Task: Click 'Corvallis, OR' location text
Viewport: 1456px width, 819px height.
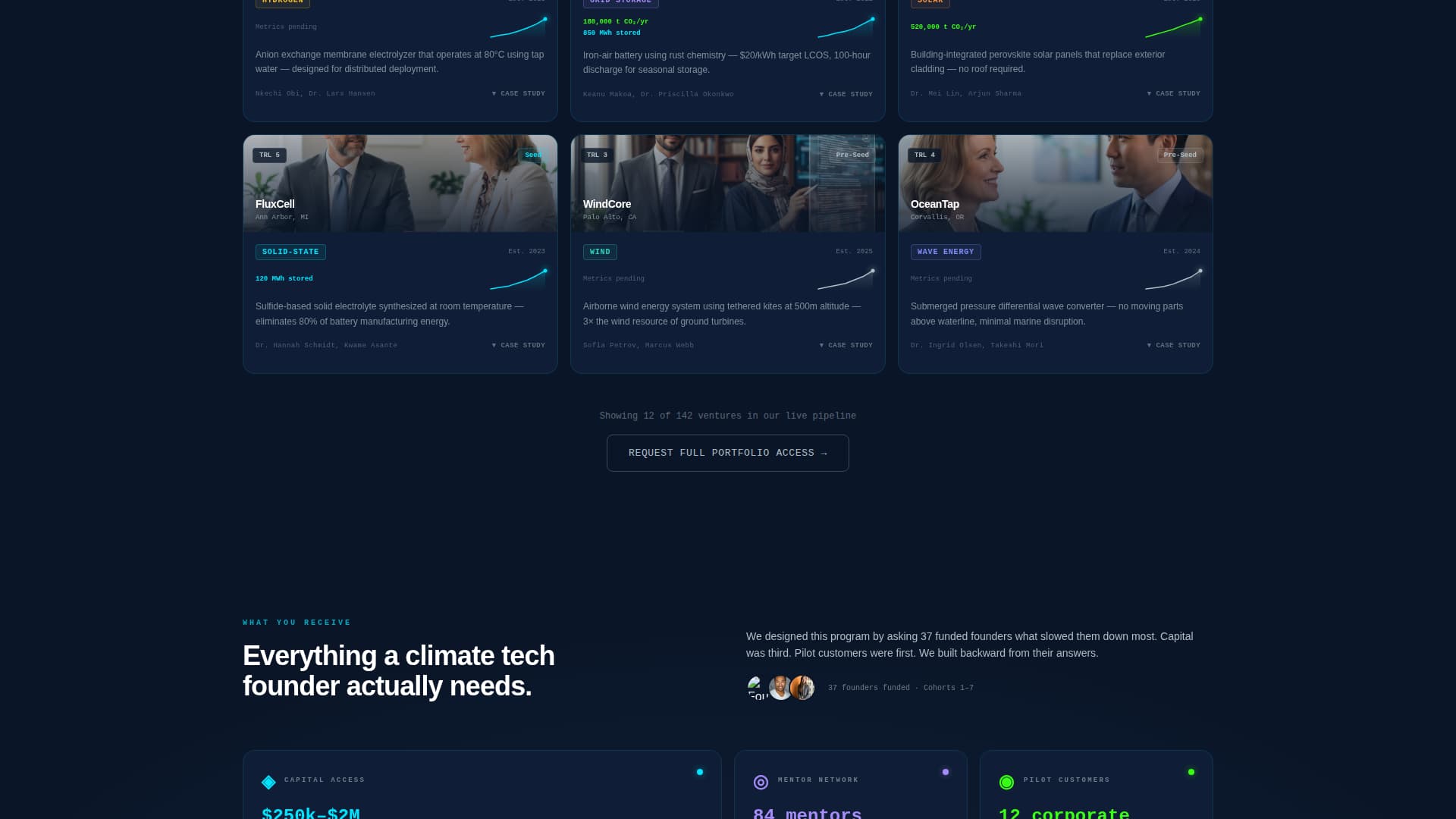Action: [937, 217]
